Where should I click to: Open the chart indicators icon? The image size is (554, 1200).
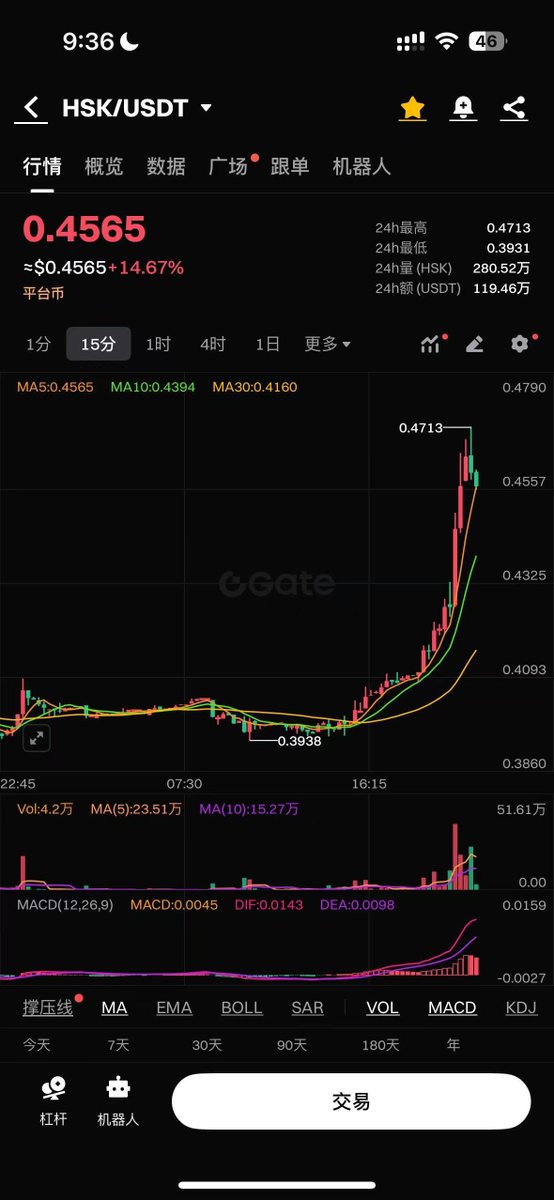tap(431, 344)
